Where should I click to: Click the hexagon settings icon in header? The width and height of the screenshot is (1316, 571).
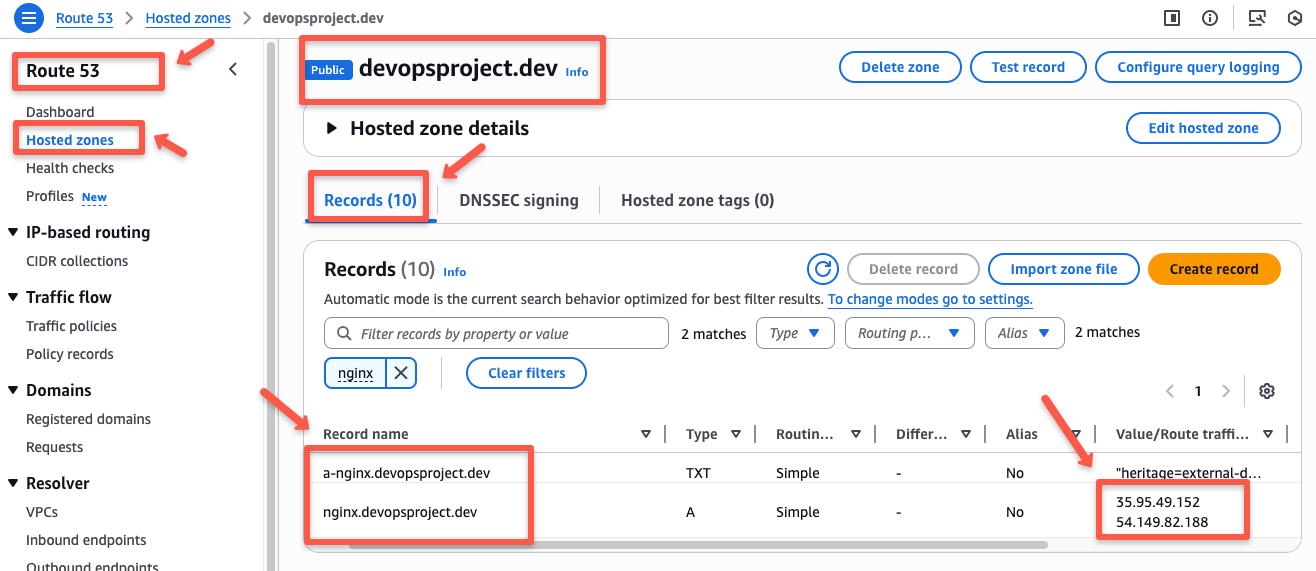point(1295,18)
